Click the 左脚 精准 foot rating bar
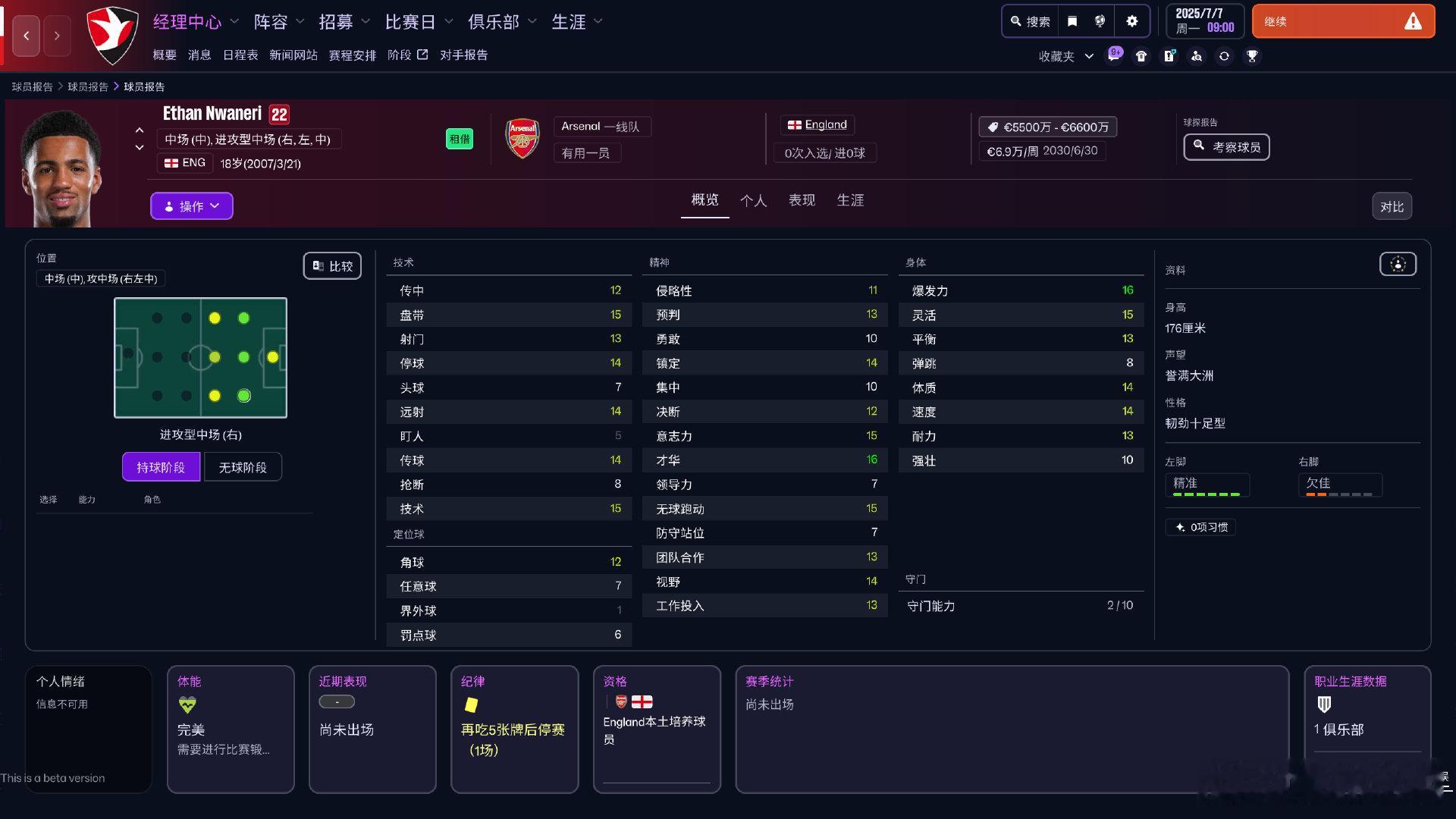 (1207, 485)
